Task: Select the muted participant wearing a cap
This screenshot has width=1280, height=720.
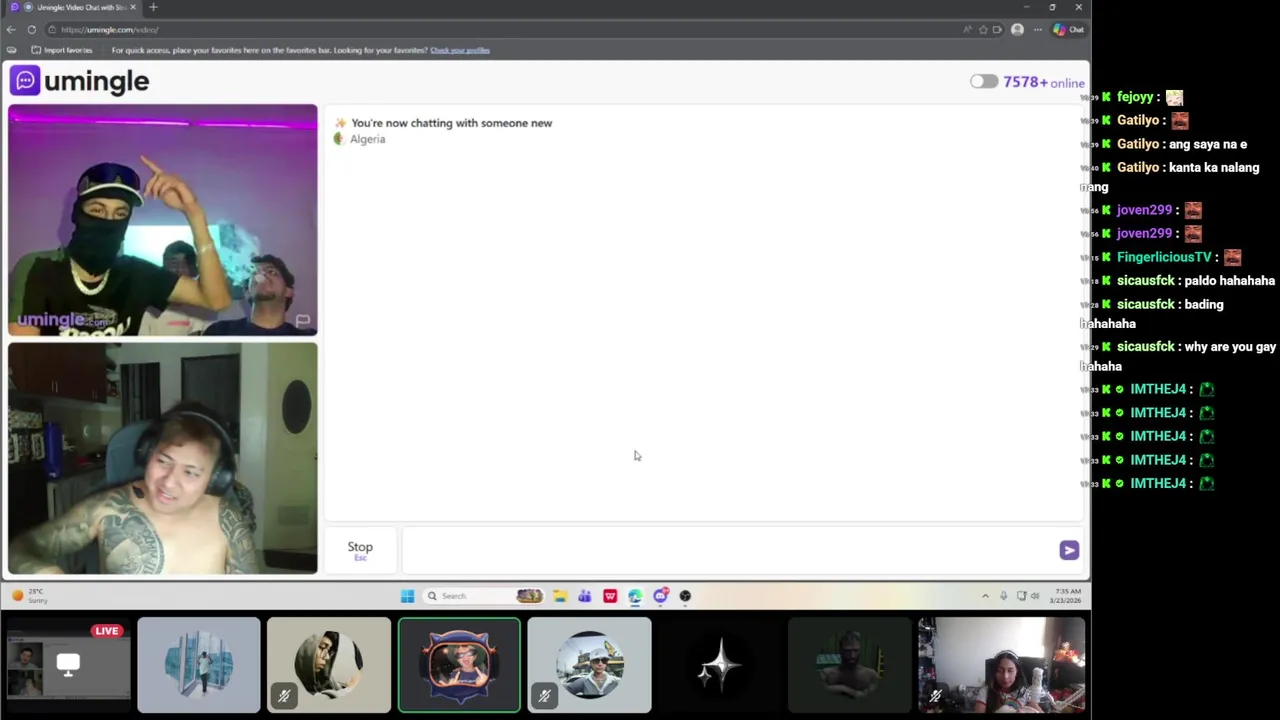Action: pyautogui.click(x=589, y=665)
